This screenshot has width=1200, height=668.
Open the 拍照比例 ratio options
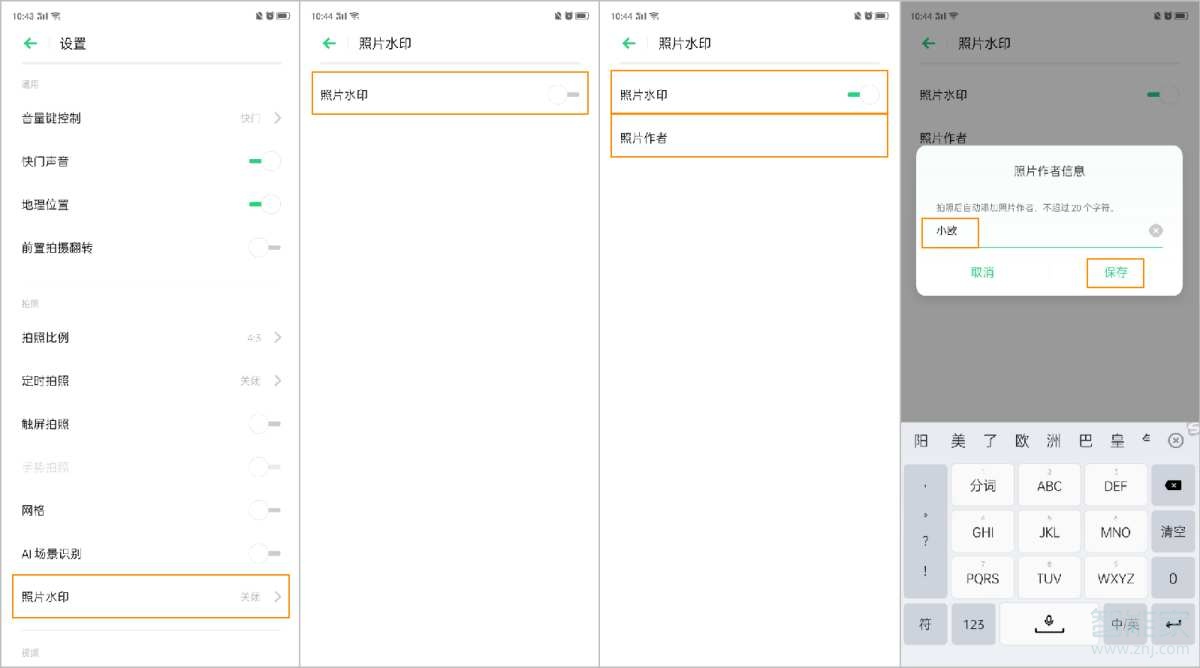click(x=150, y=337)
